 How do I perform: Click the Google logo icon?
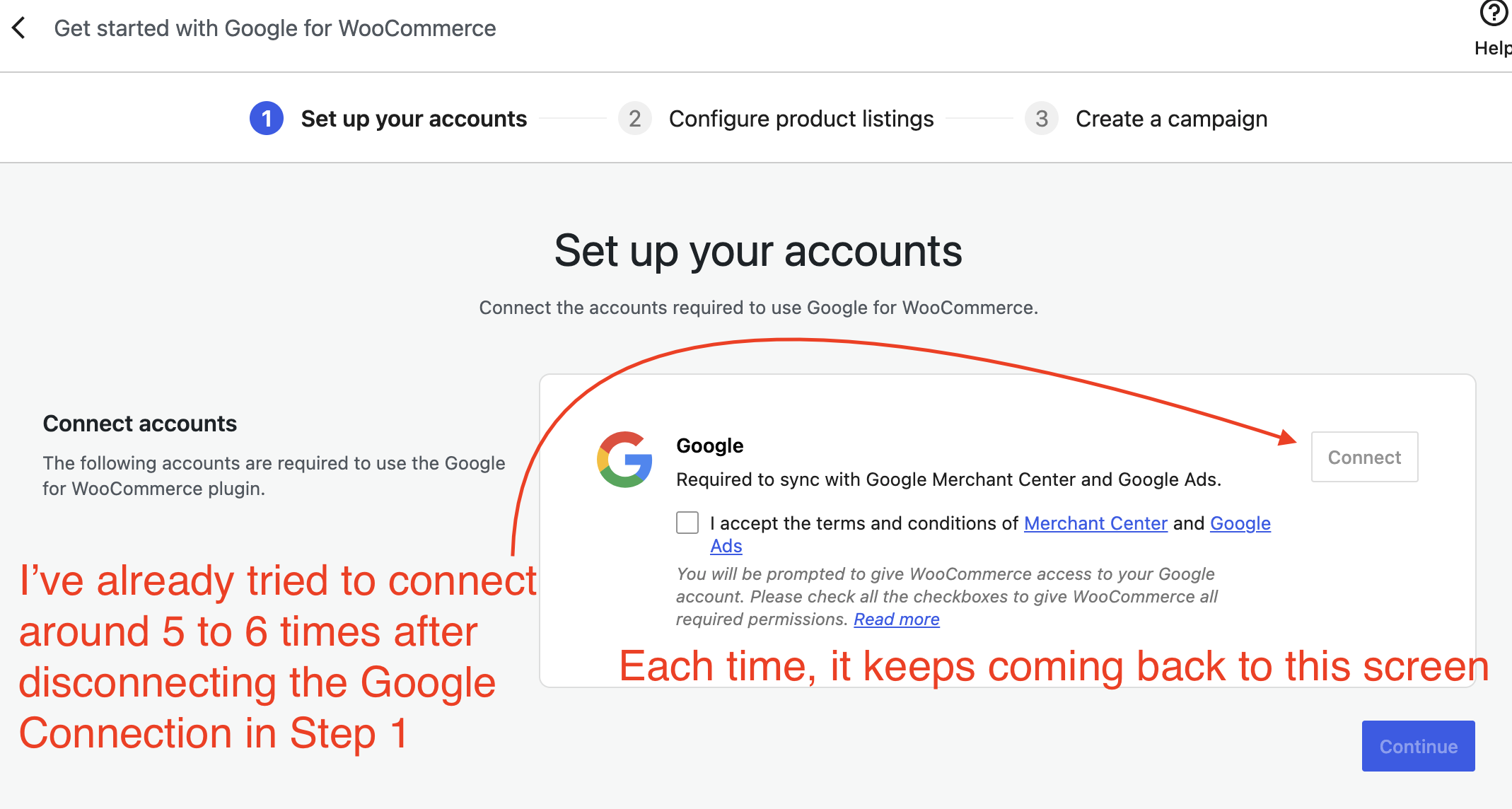coord(624,460)
